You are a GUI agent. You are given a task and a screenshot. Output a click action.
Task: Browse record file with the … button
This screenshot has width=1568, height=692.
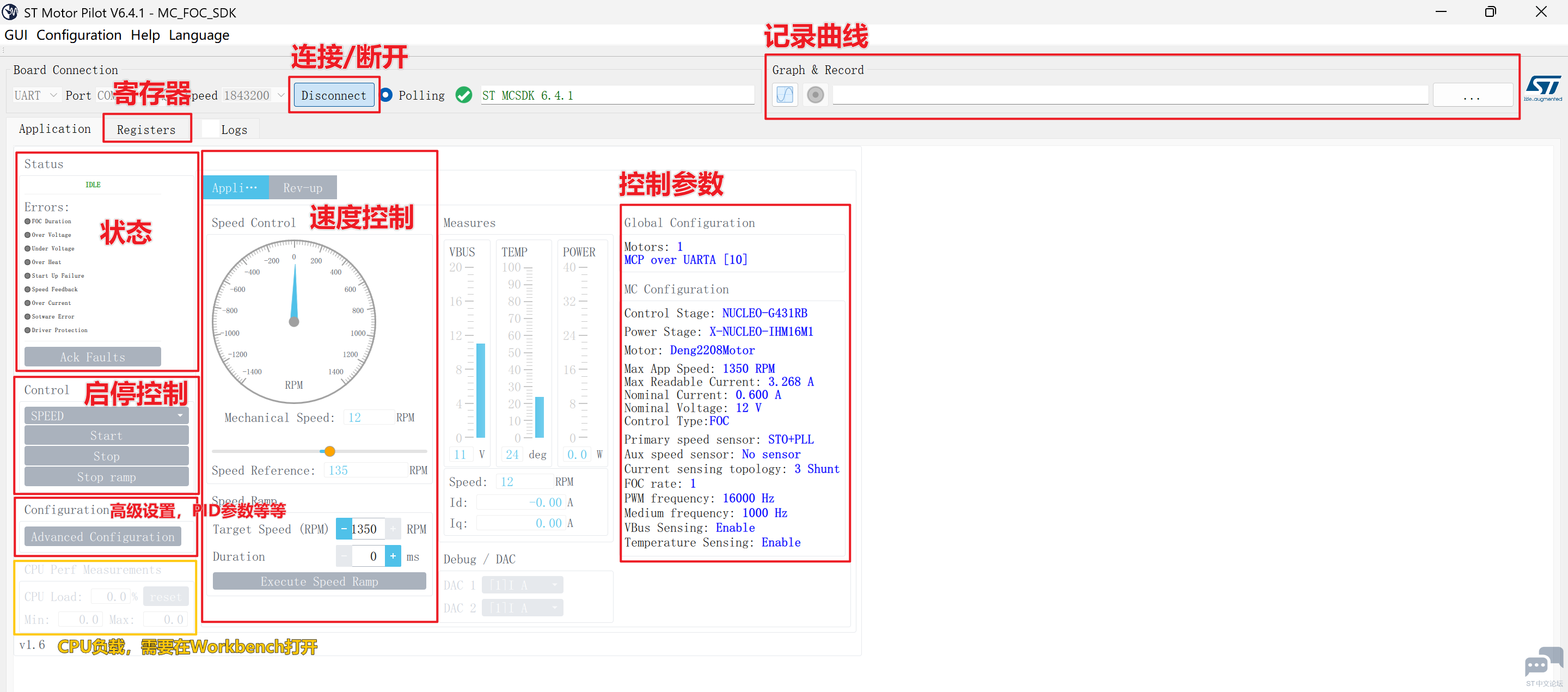(x=1472, y=96)
